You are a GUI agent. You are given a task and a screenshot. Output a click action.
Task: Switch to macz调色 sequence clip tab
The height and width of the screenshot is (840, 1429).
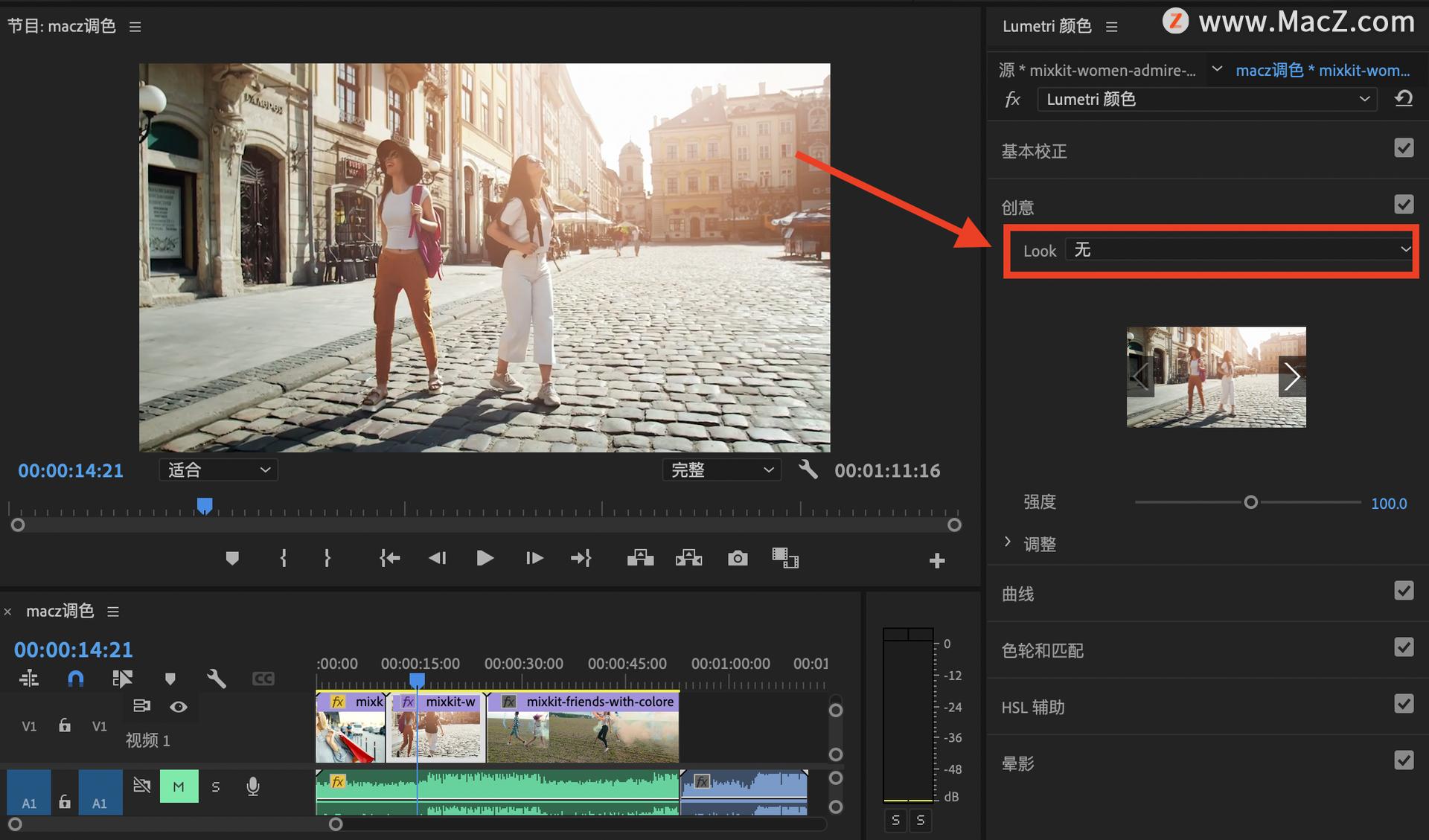(1323, 70)
